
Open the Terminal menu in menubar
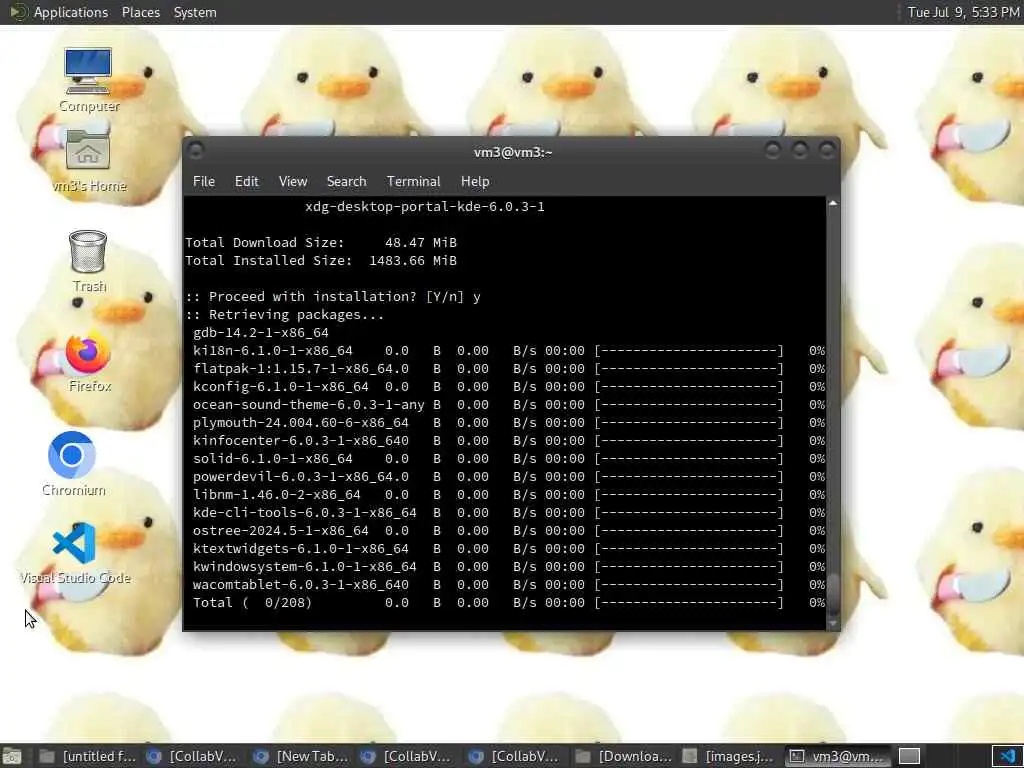click(413, 182)
